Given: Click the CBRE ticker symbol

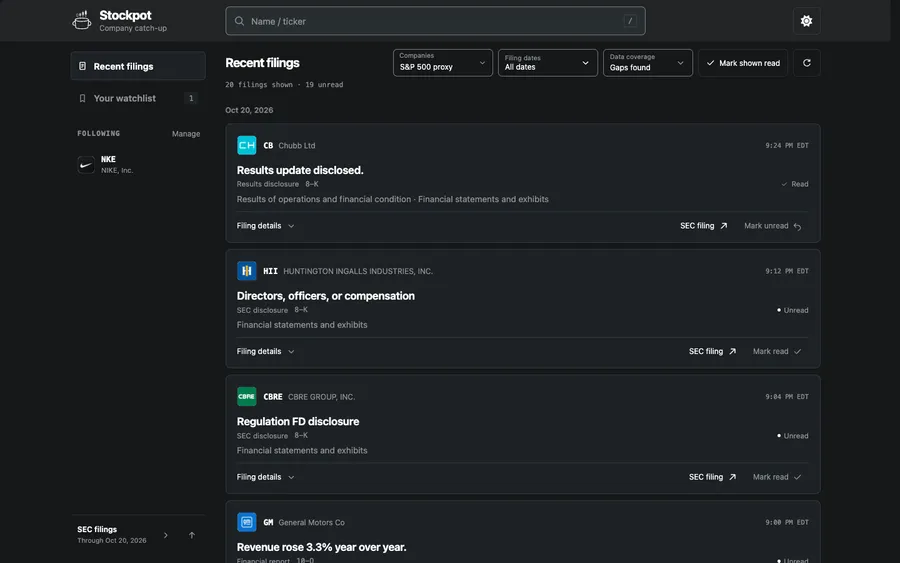Looking at the screenshot, I should (x=273, y=397).
